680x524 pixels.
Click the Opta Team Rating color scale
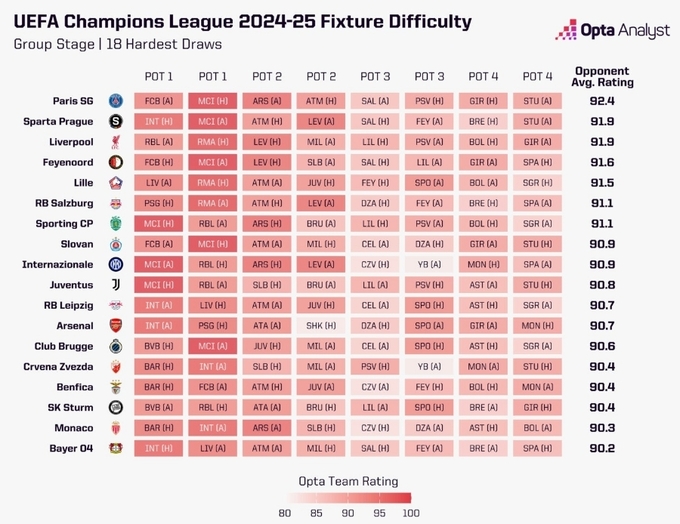pos(347,497)
